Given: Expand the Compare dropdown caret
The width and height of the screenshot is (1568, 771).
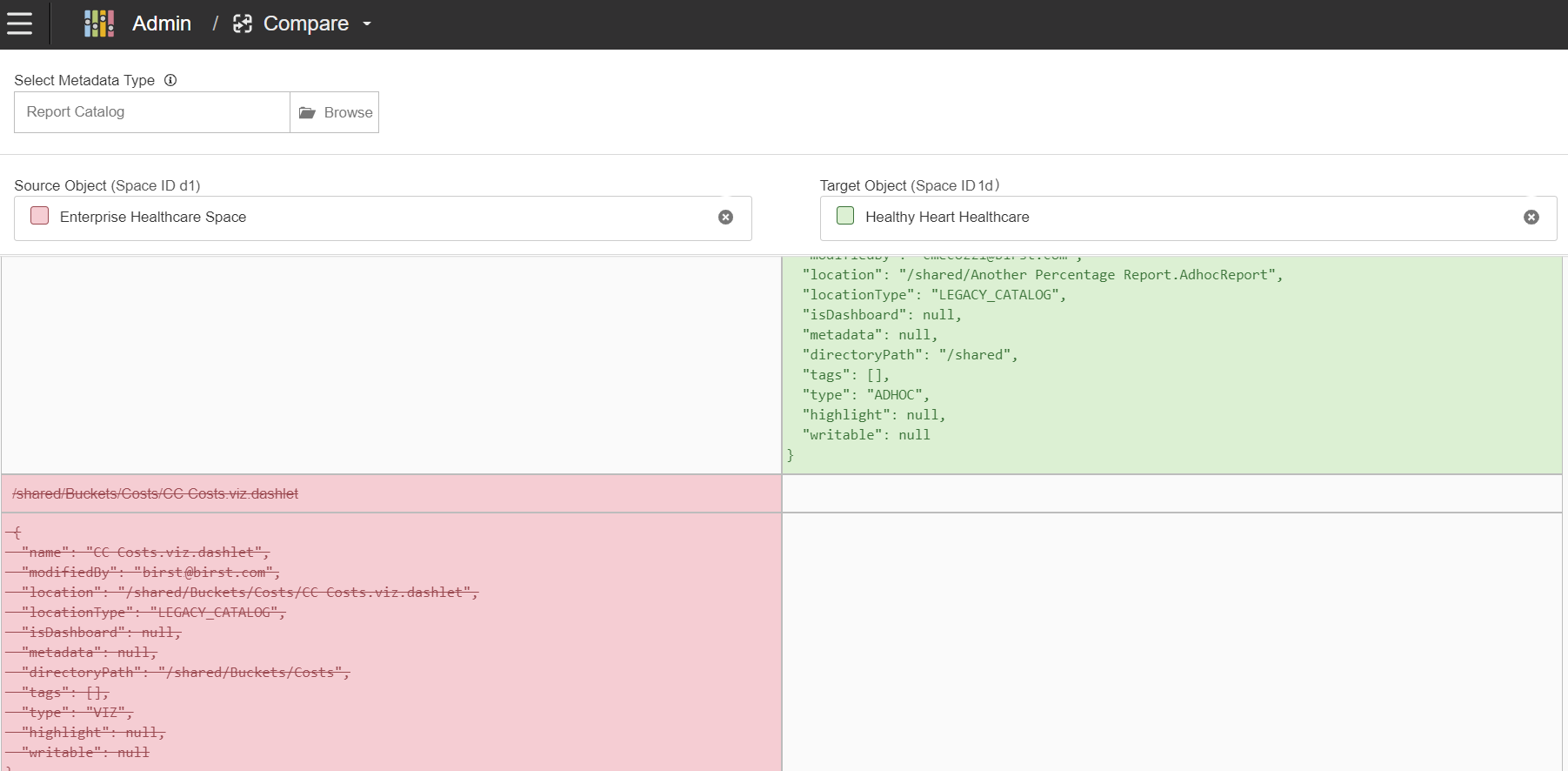Looking at the screenshot, I should pos(367,23).
